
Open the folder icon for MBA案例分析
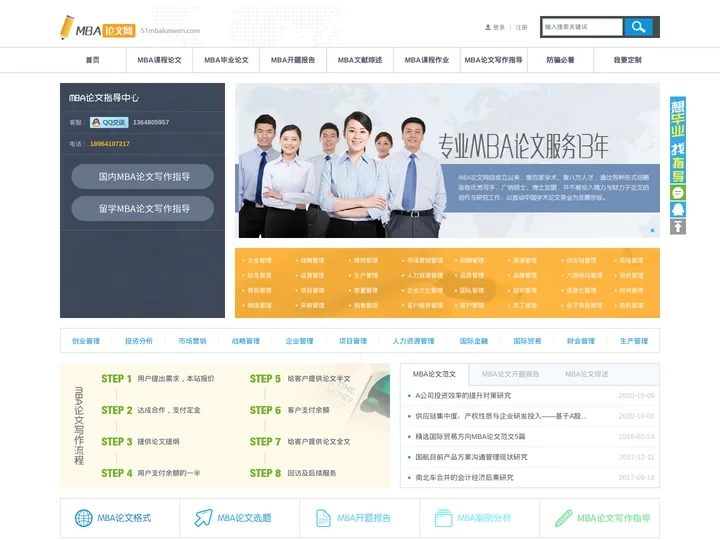[x=444, y=518]
